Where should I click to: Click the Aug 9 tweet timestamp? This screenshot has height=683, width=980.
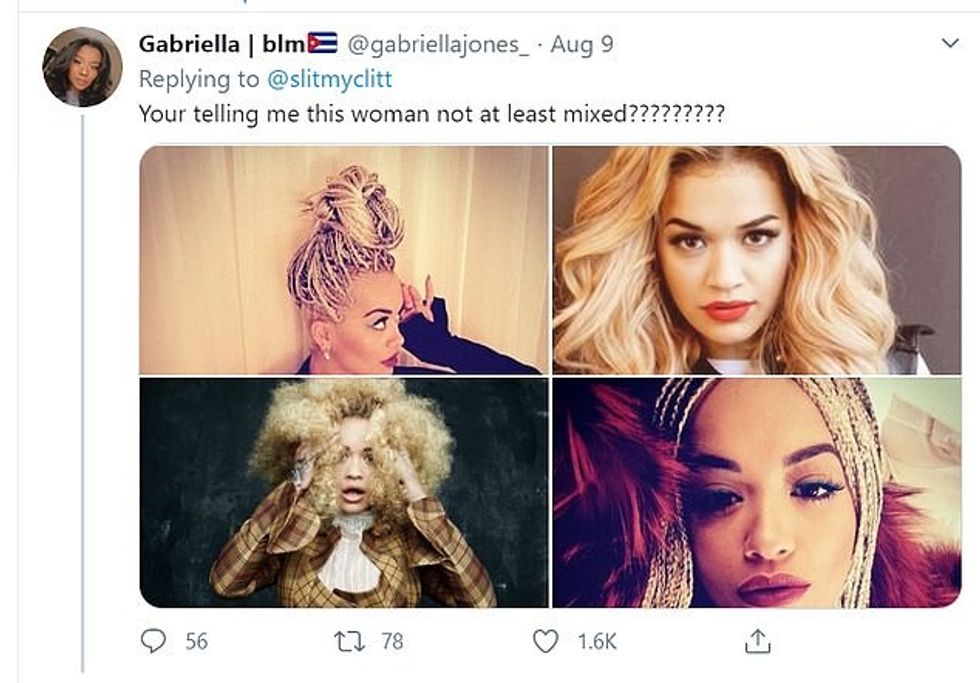(582, 44)
